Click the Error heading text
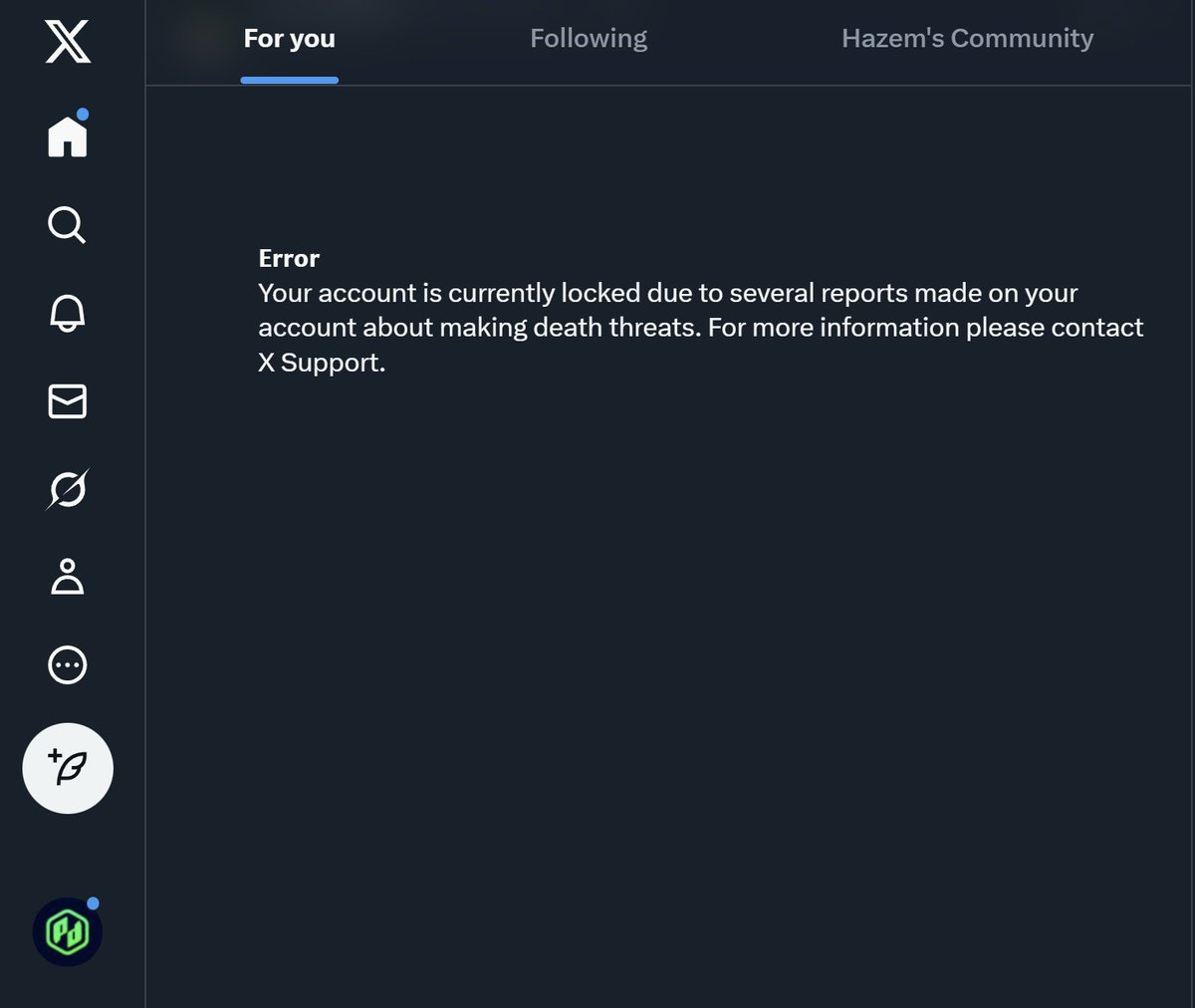This screenshot has height=1008, width=1195. 289,258
